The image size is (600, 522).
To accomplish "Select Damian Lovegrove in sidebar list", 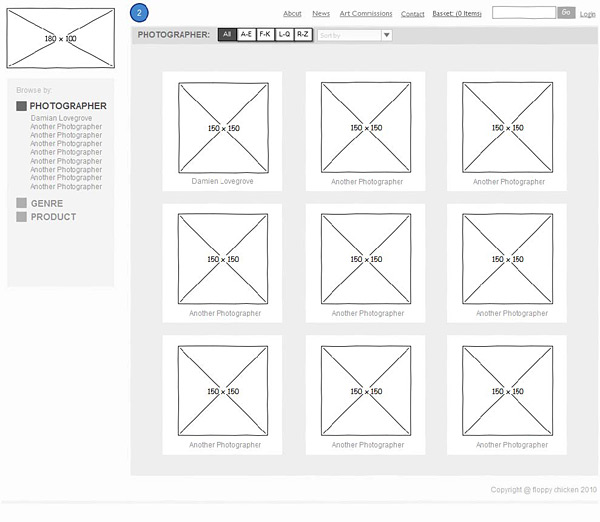I will 61,118.
